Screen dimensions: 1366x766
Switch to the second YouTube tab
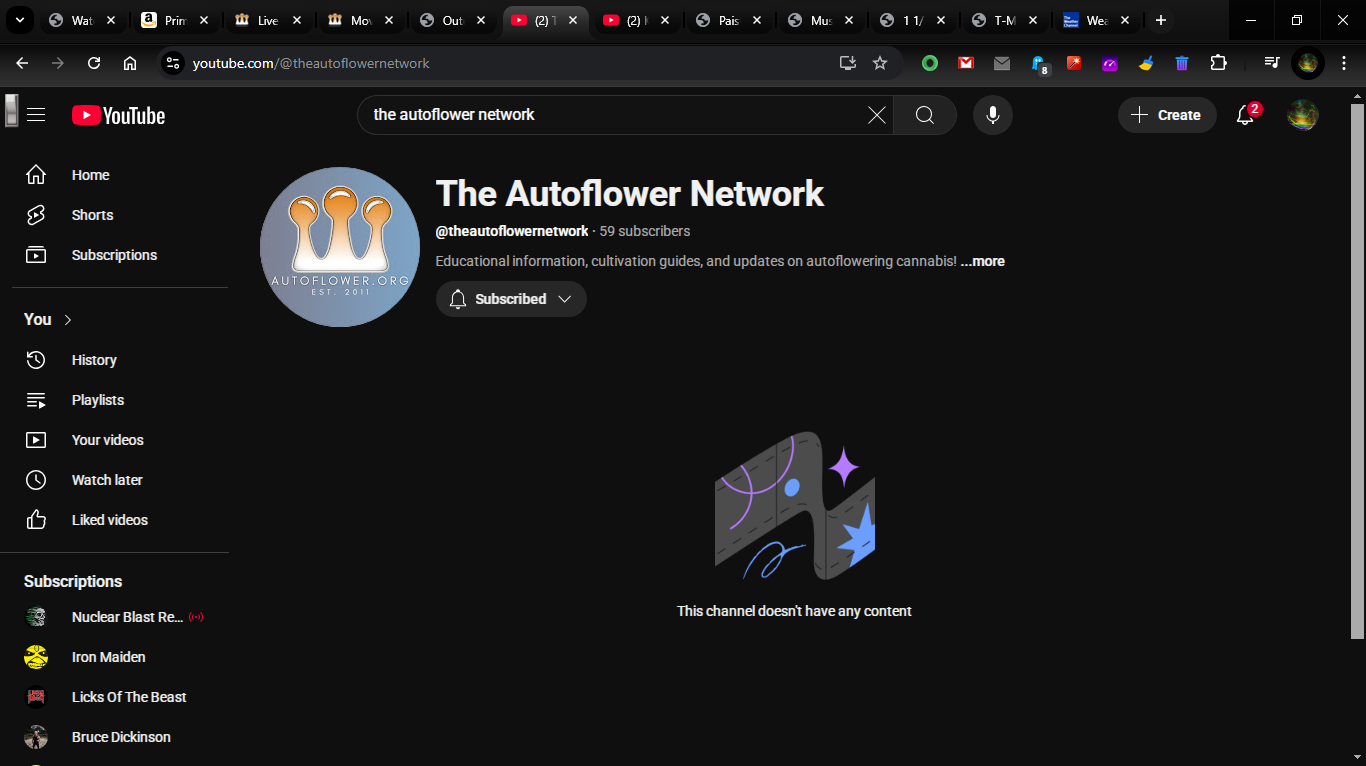click(636, 20)
